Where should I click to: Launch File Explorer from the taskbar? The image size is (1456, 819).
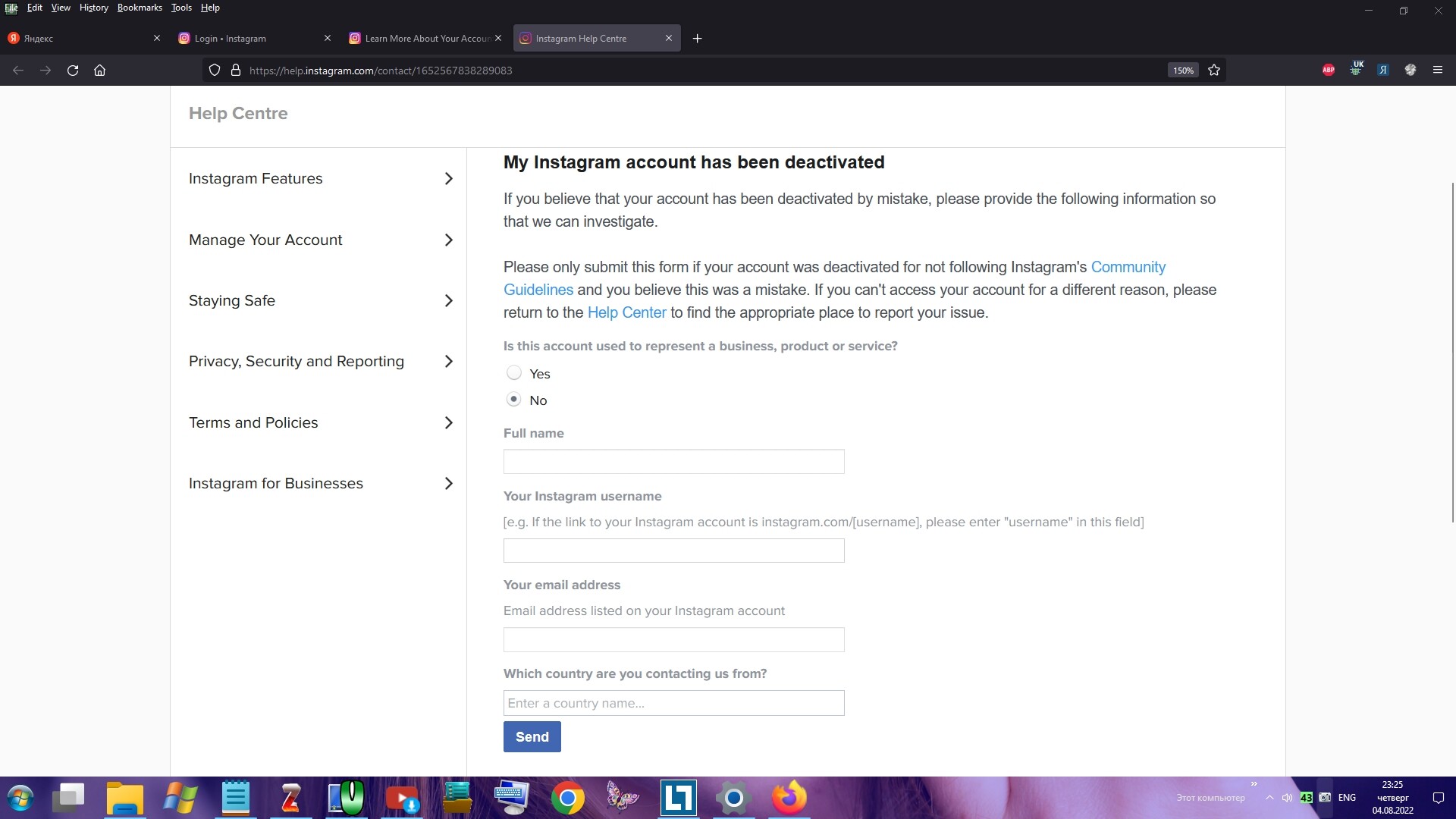tap(124, 798)
